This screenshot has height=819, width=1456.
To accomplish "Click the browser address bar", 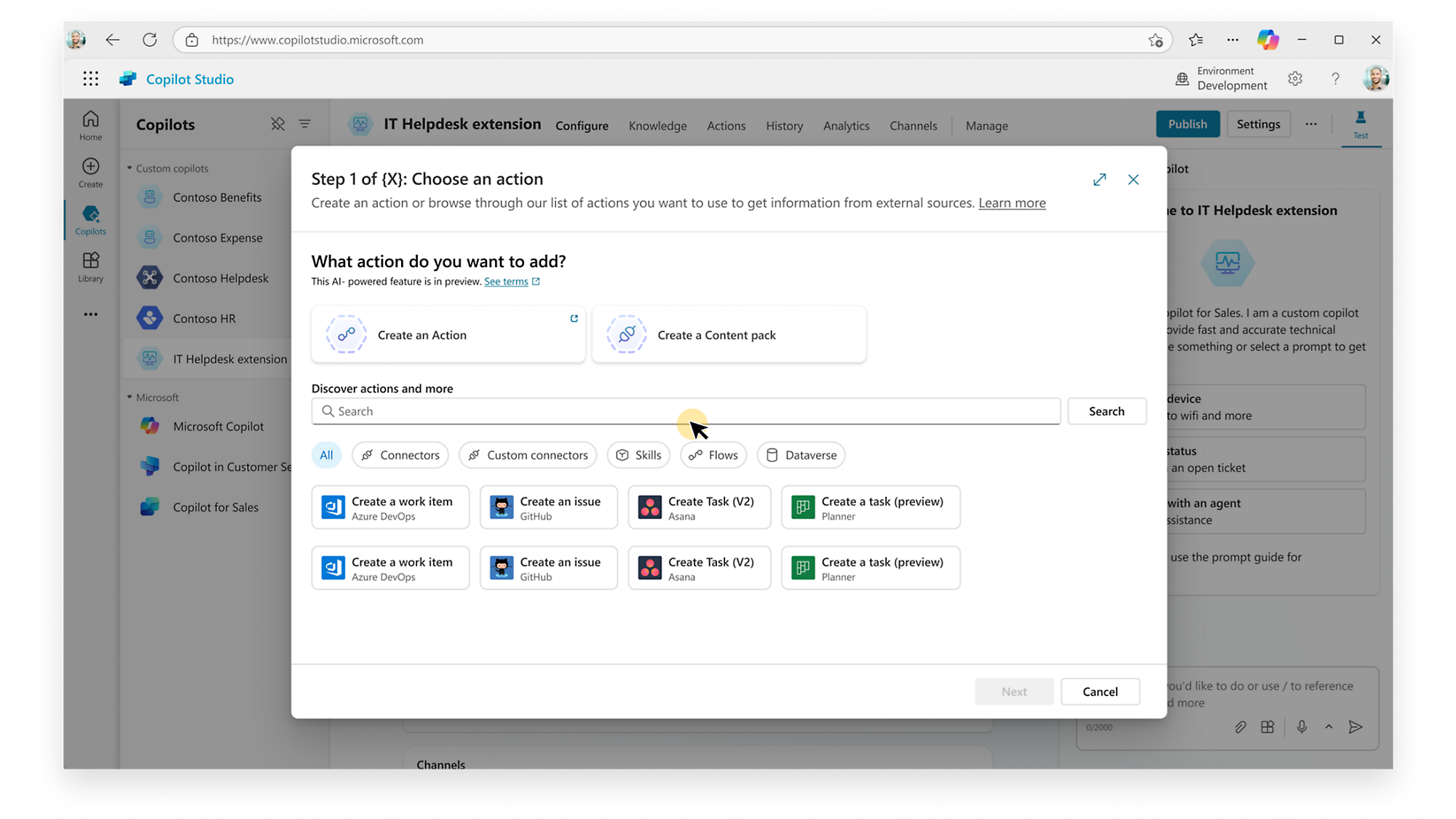I will pyautogui.click(x=673, y=40).
